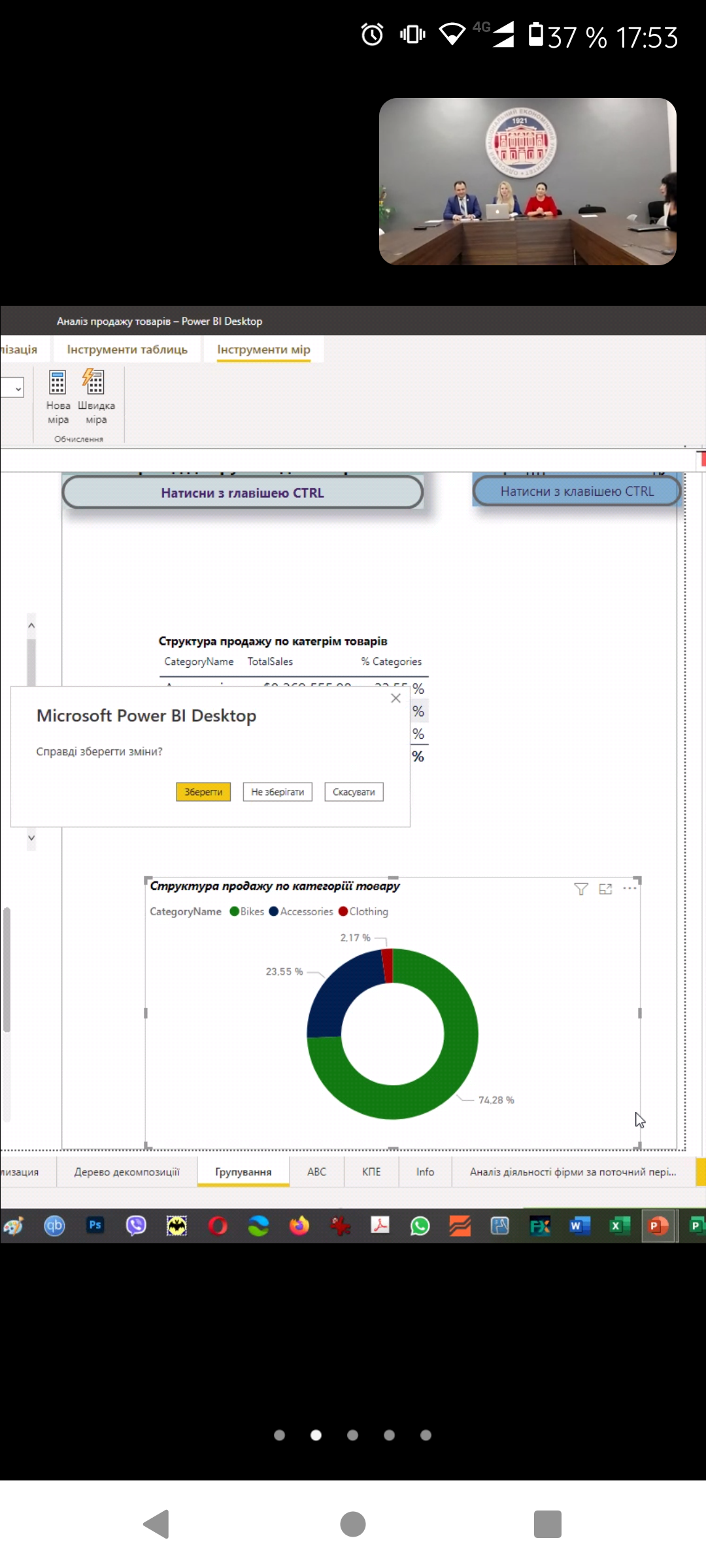
Task: Select the КПЕ page tab
Action: point(371,1172)
